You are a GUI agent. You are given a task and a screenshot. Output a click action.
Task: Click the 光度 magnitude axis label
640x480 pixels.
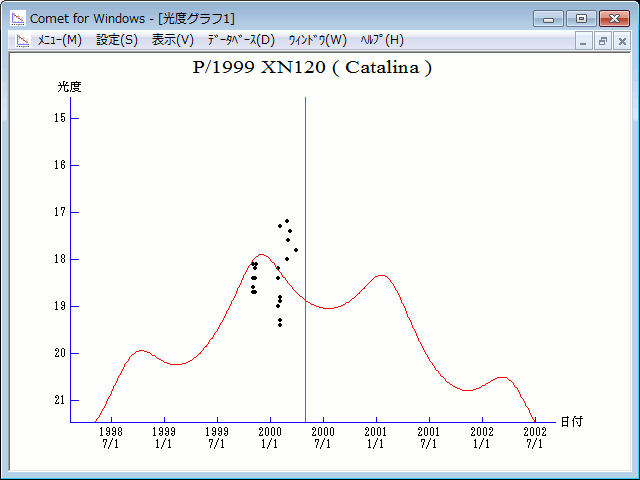69,87
